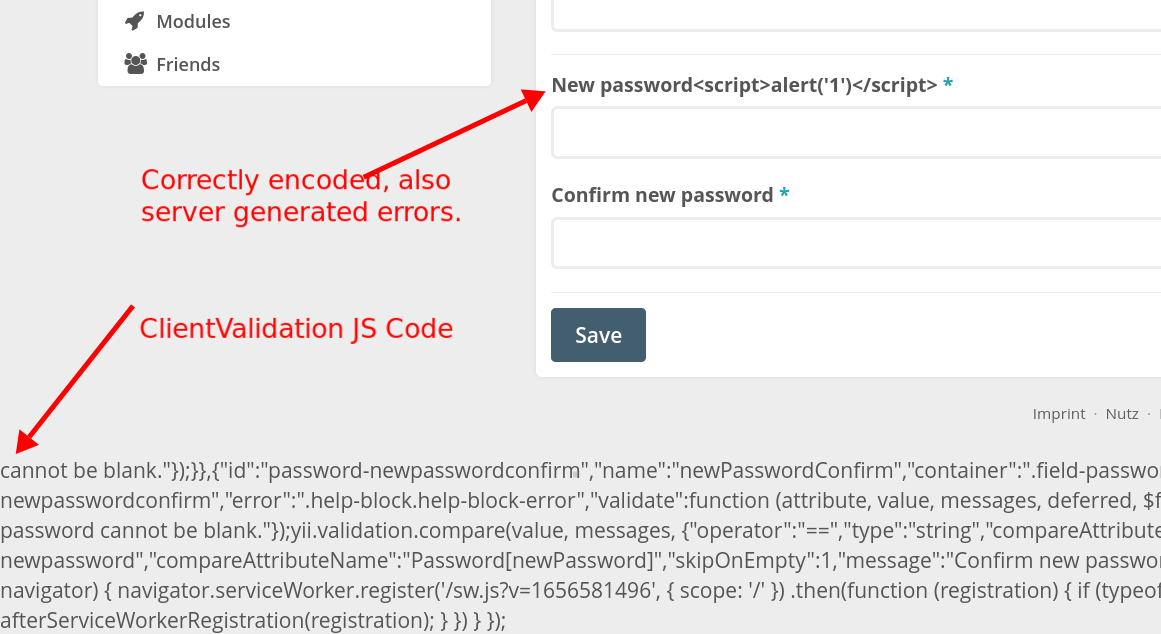
Task: Click the red annotation text about ClientValidation
Action: [x=296, y=328]
